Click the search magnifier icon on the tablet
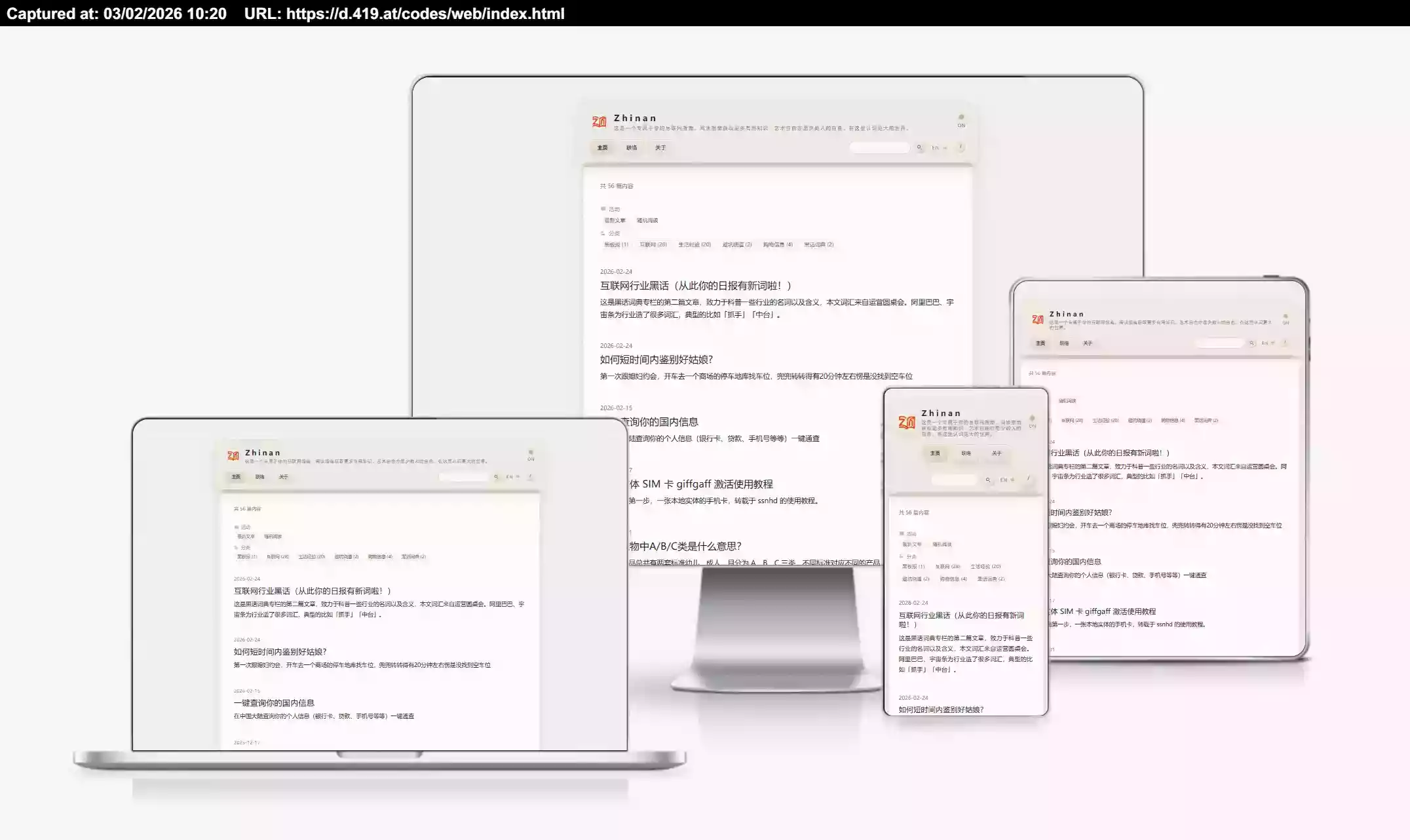This screenshot has height=840, width=1410. click(x=1251, y=343)
